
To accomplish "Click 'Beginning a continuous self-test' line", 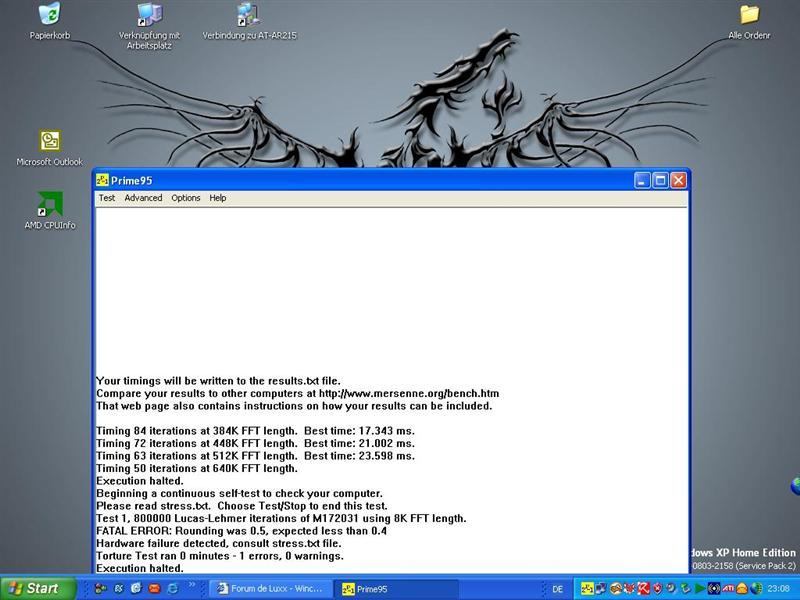I will pos(239,493).
